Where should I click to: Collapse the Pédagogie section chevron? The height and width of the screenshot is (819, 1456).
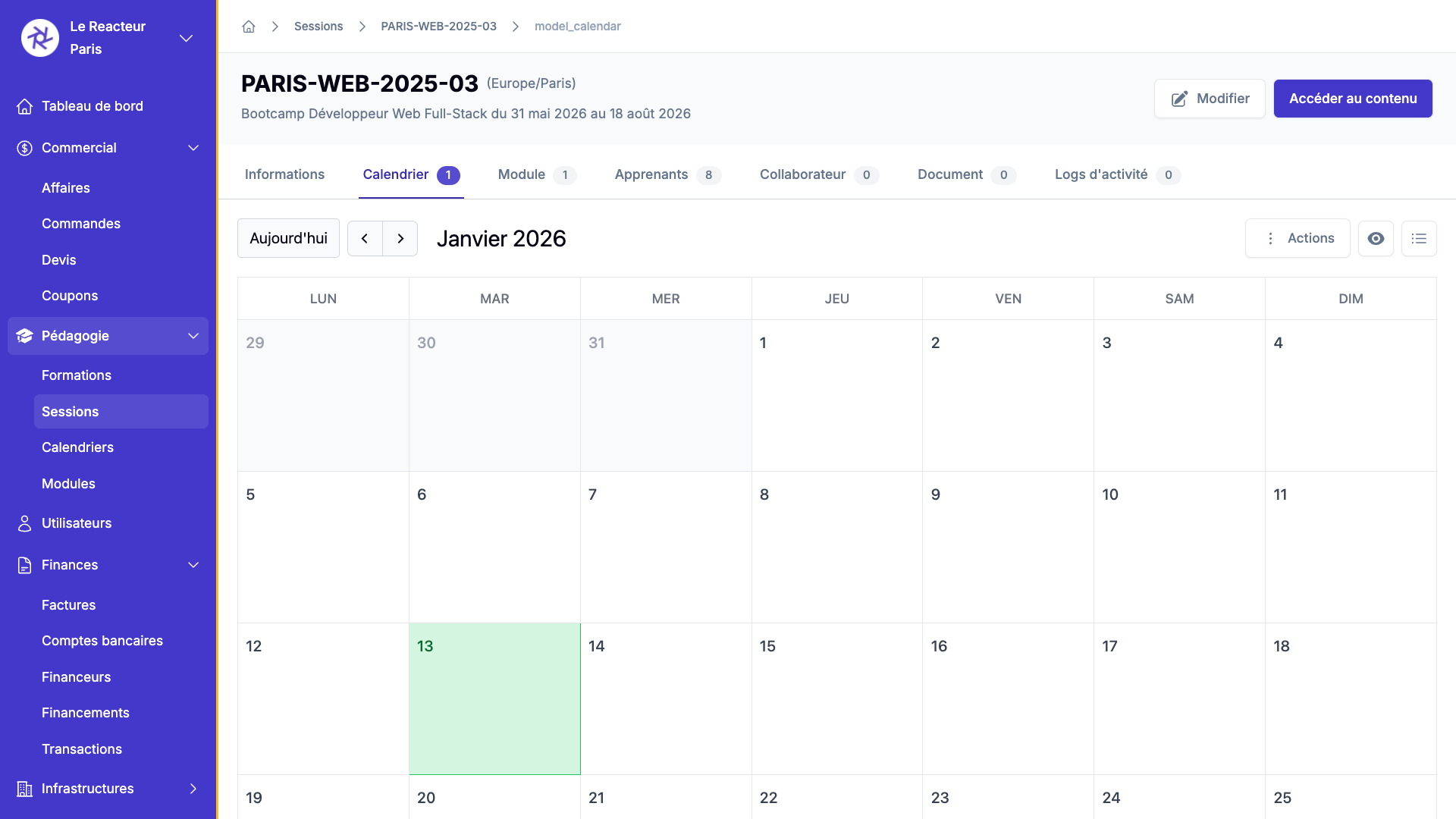click(193, 336)
